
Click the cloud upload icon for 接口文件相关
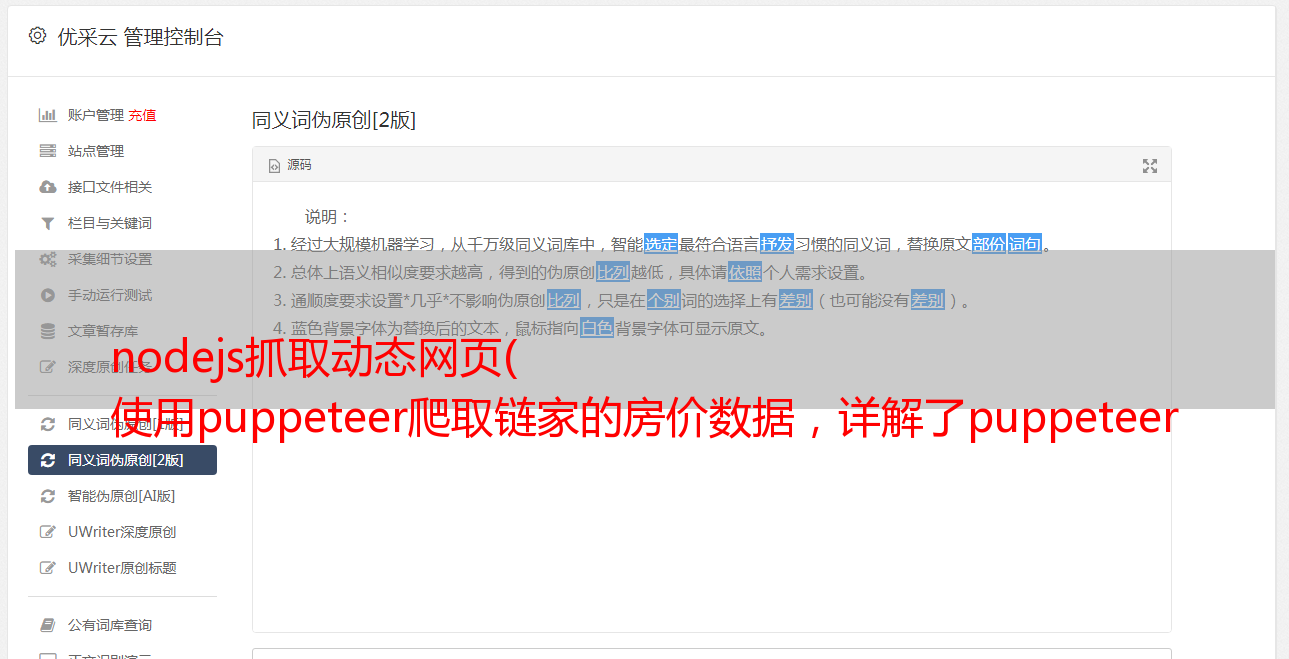(x=47, y=187)
